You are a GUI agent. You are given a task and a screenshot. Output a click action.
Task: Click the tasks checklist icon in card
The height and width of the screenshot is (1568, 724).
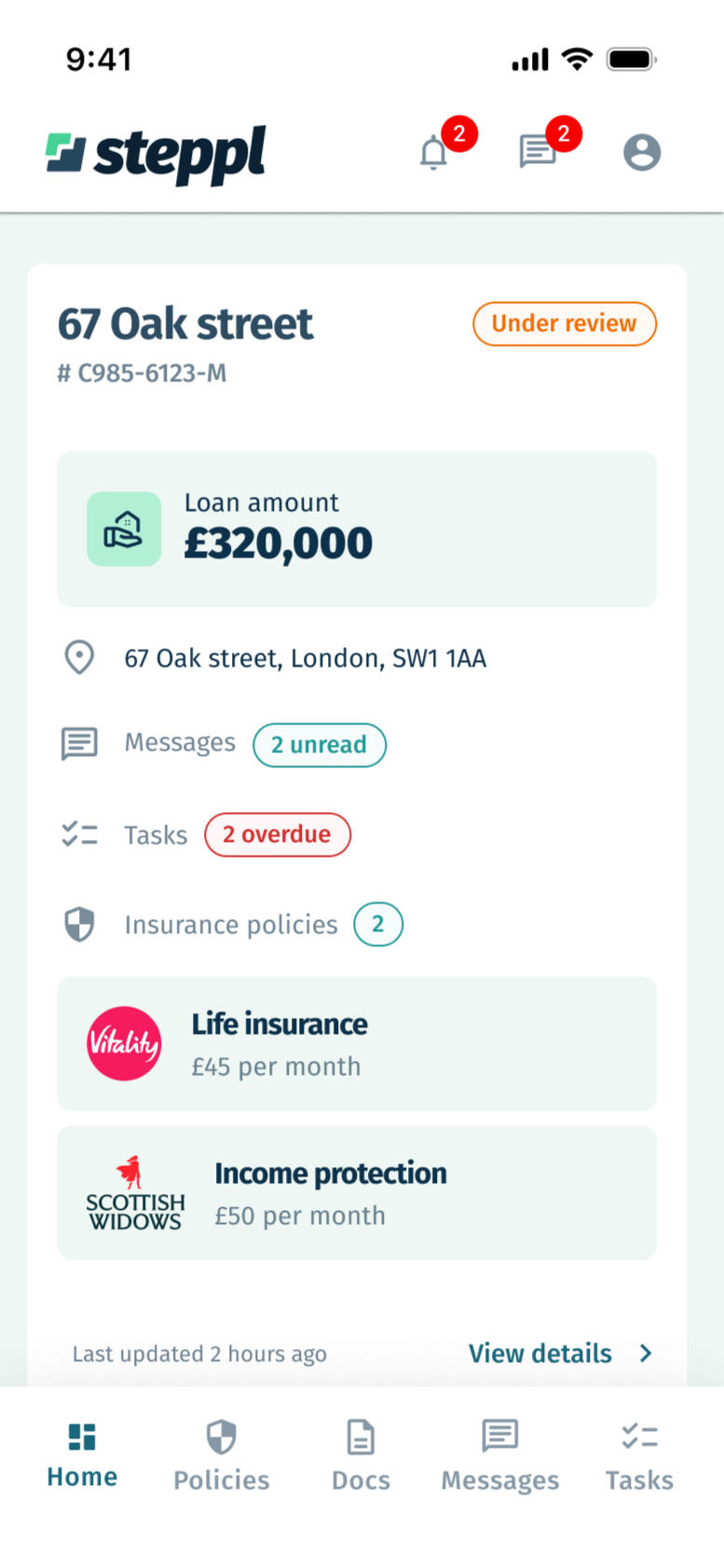79,834
